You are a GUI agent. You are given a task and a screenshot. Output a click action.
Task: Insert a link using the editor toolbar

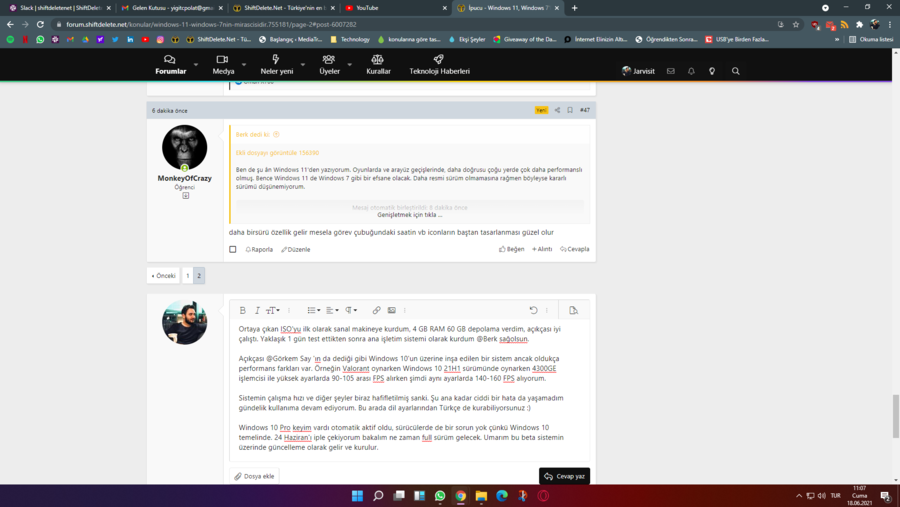[377, 310]
